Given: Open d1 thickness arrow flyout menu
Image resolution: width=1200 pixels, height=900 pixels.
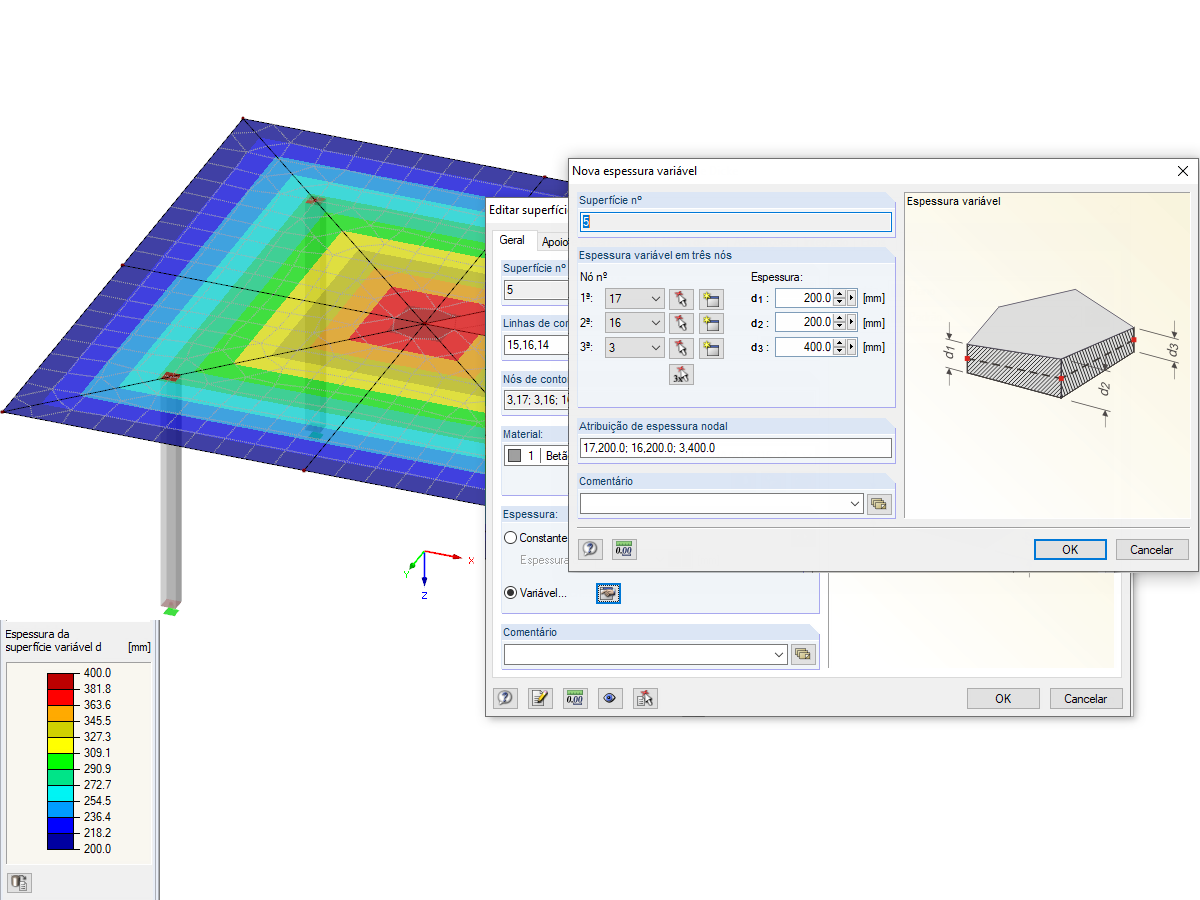Looking at the screenshot, I should coord(852,298).
